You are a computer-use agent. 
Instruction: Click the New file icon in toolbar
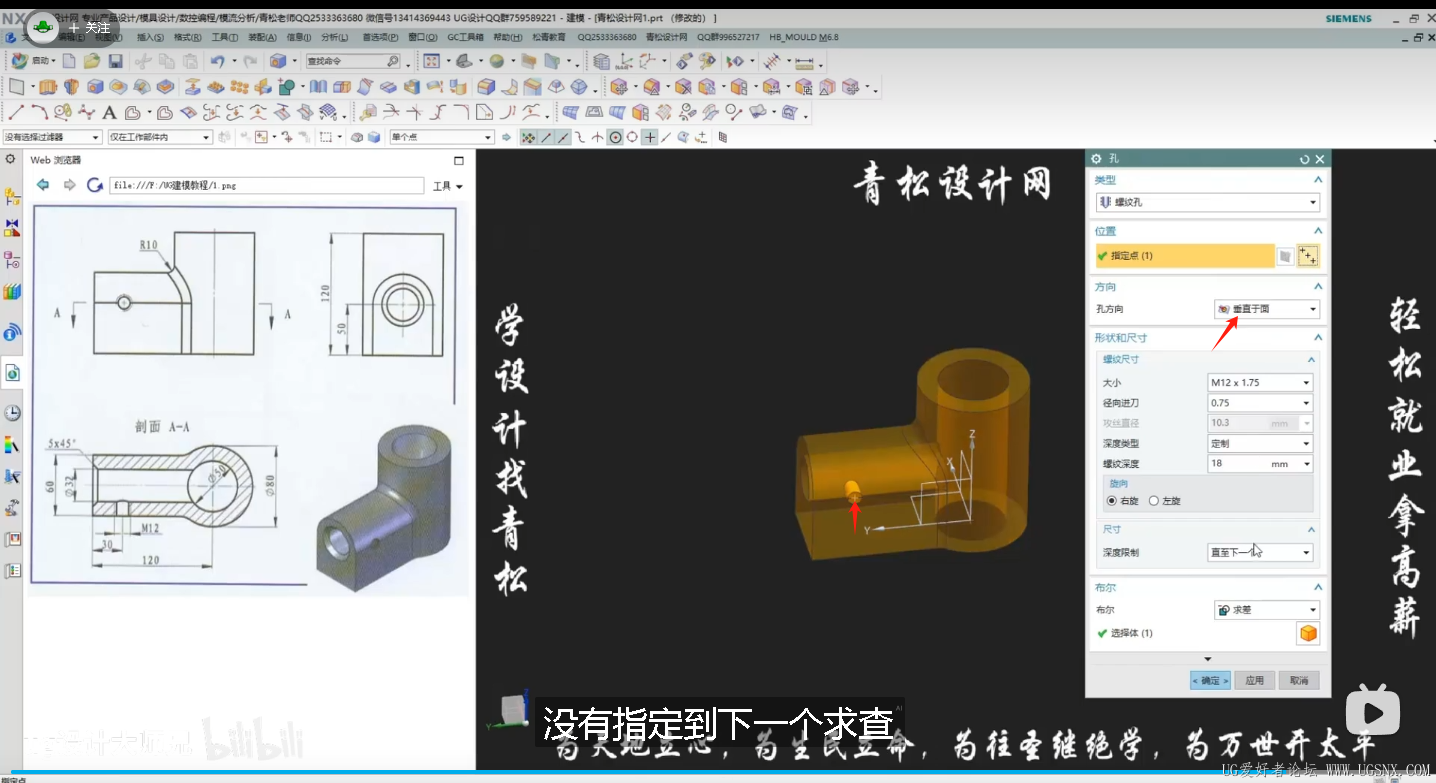69,62
